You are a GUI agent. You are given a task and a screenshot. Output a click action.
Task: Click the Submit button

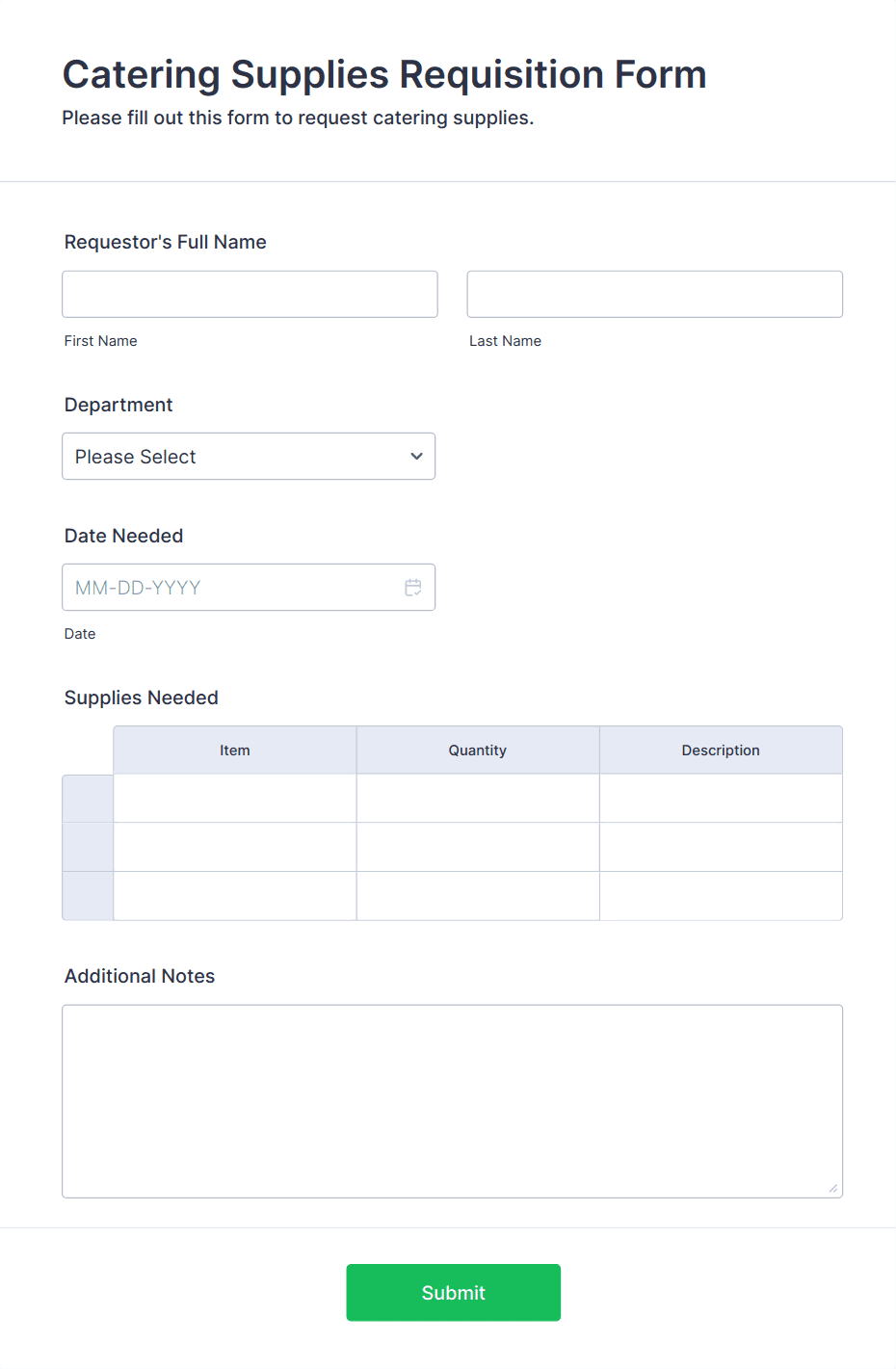click(453, 1292)
